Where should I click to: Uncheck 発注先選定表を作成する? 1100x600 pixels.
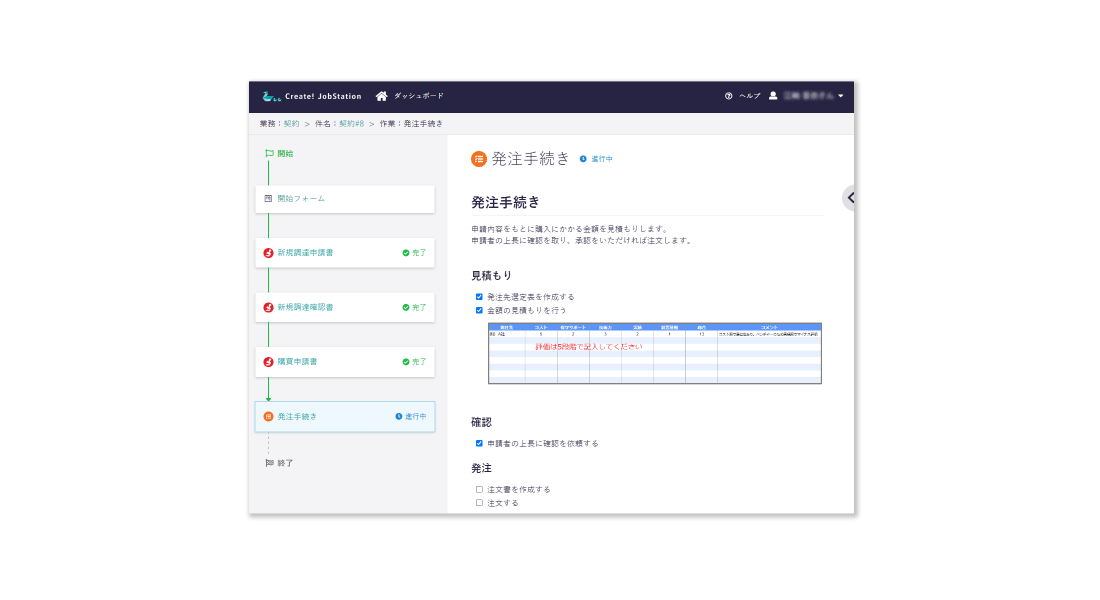click(479, 297)
